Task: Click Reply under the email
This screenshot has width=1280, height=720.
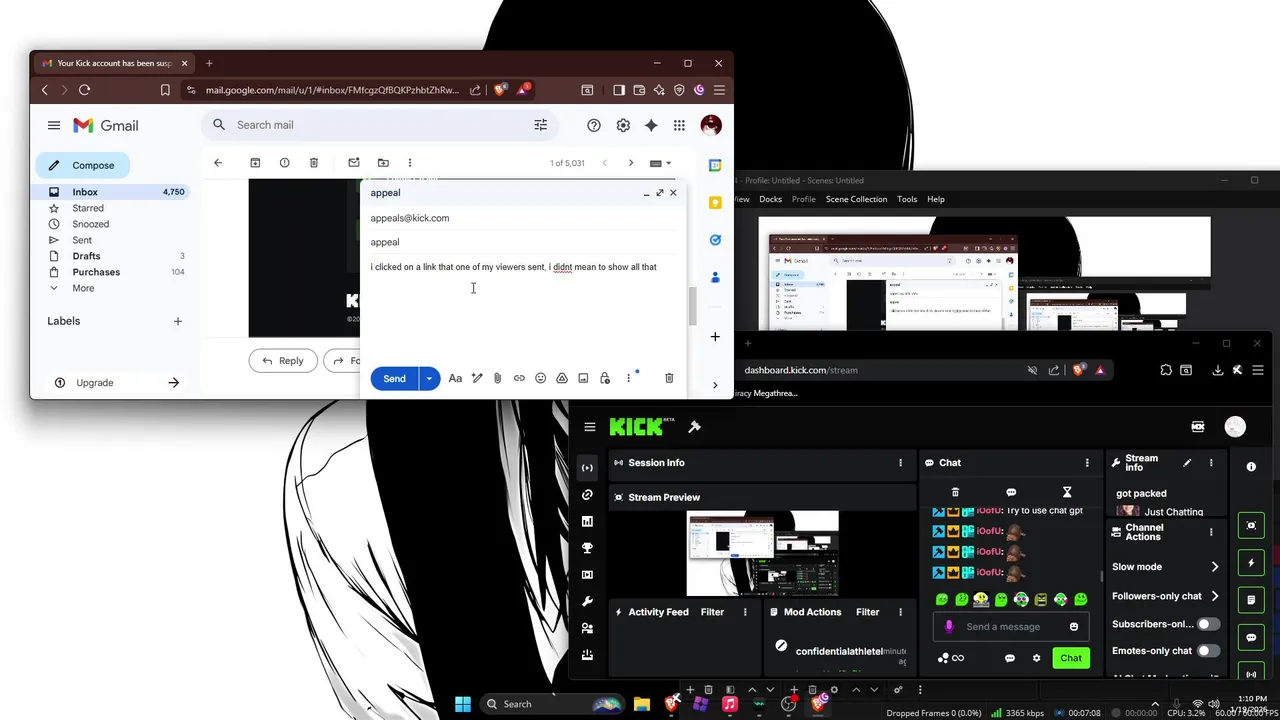Action: point(283,361)
